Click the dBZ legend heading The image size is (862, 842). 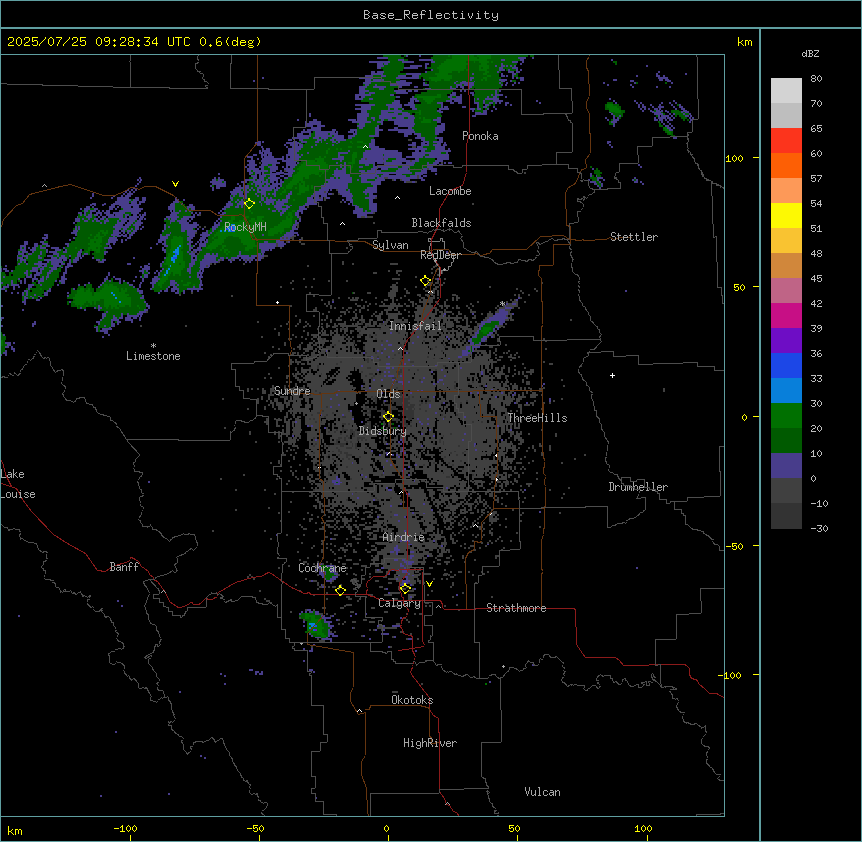pos(810,54)
